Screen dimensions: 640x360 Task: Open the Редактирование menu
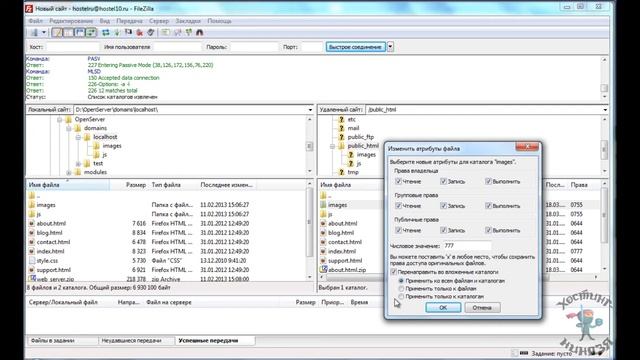click(71, 21)
